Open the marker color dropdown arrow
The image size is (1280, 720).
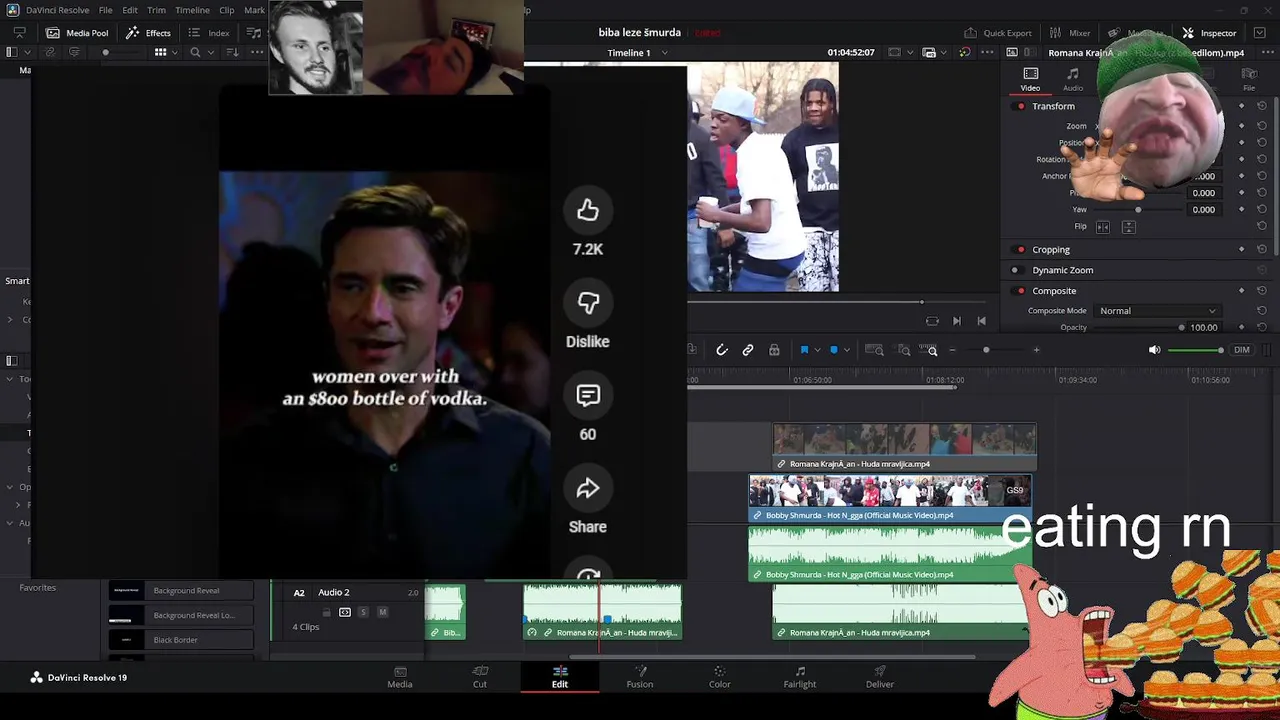point(846,350)
